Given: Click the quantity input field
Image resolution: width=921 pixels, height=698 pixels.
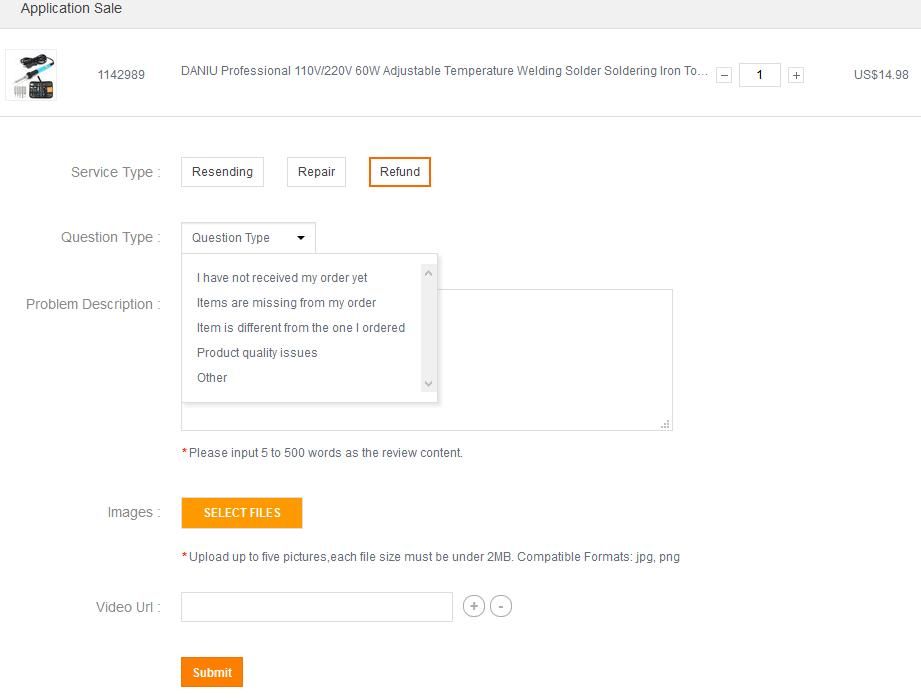Looking at the screenshot, I should (x=760, y=75).
